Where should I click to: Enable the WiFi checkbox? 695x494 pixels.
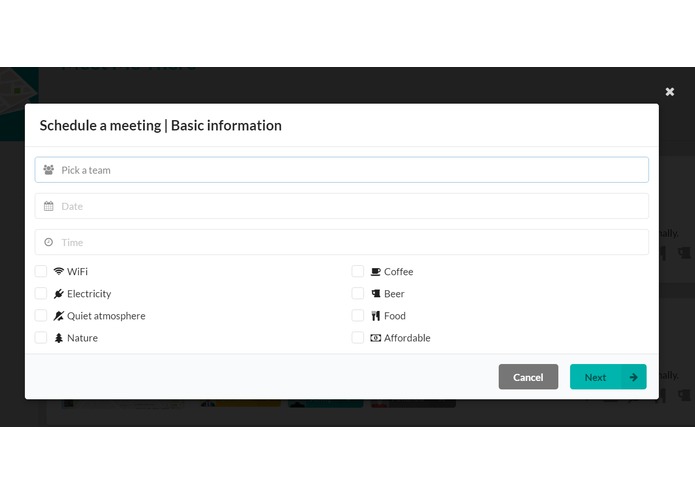tap(41, 271)
